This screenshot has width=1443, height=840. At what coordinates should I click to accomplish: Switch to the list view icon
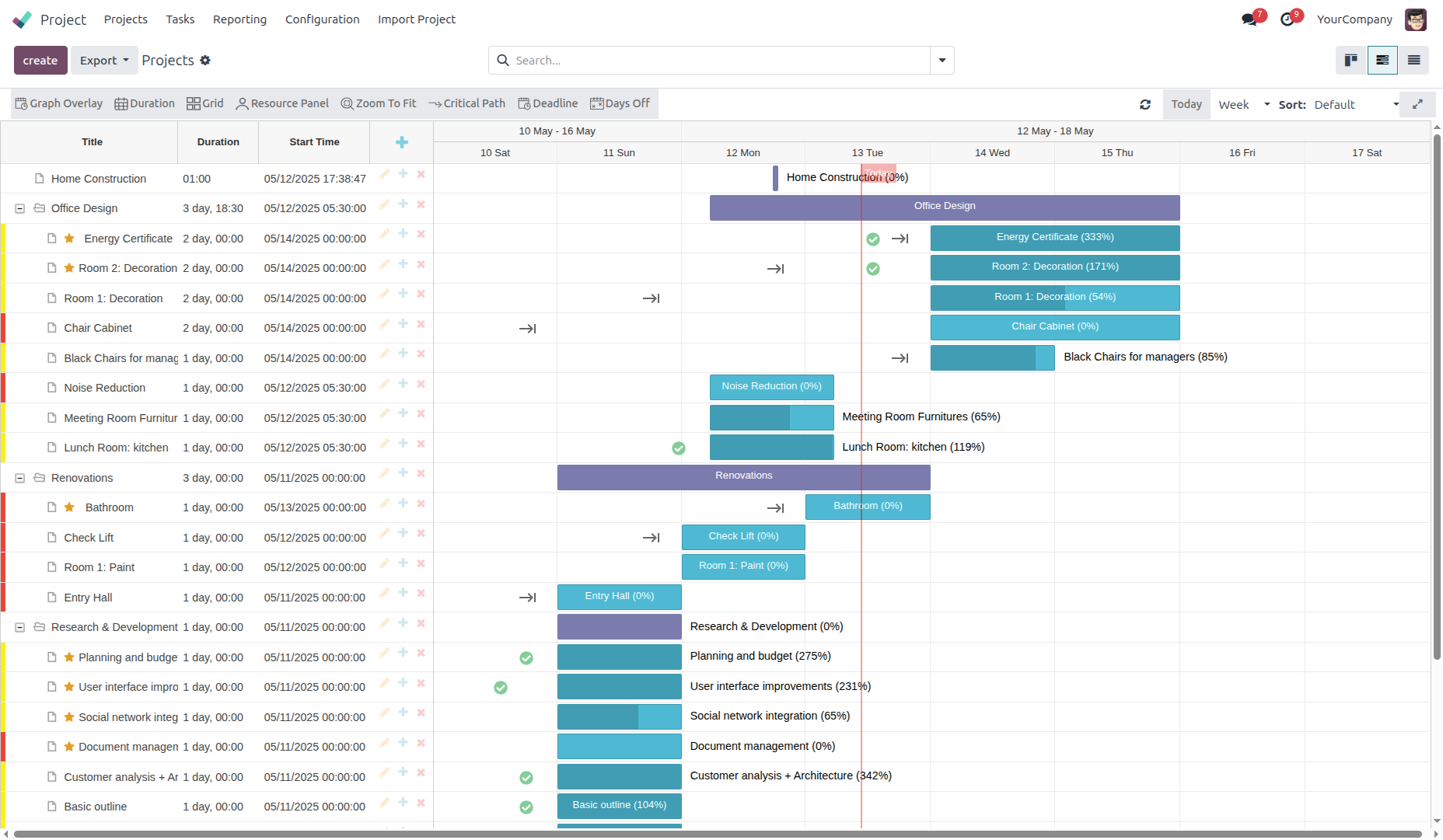click(x=1413, y=61)
